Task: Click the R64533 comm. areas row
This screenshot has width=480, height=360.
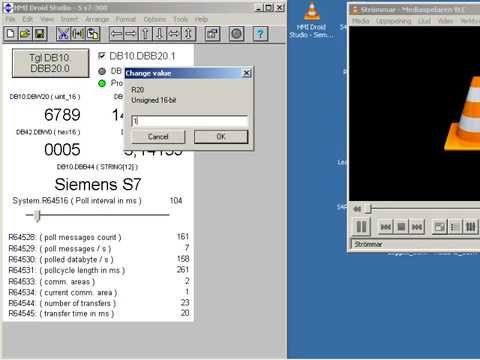Action: click(99, 282)
